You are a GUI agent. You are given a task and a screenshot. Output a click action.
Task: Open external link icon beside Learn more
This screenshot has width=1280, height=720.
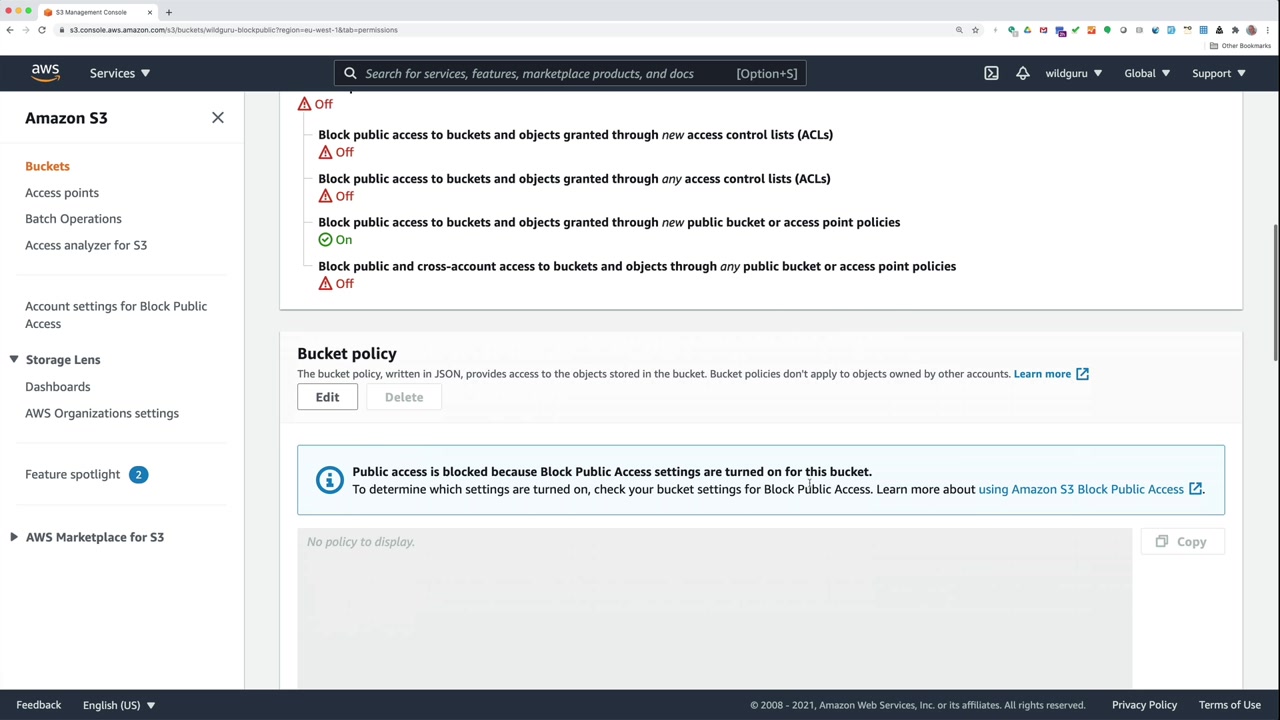point(1082,374)
